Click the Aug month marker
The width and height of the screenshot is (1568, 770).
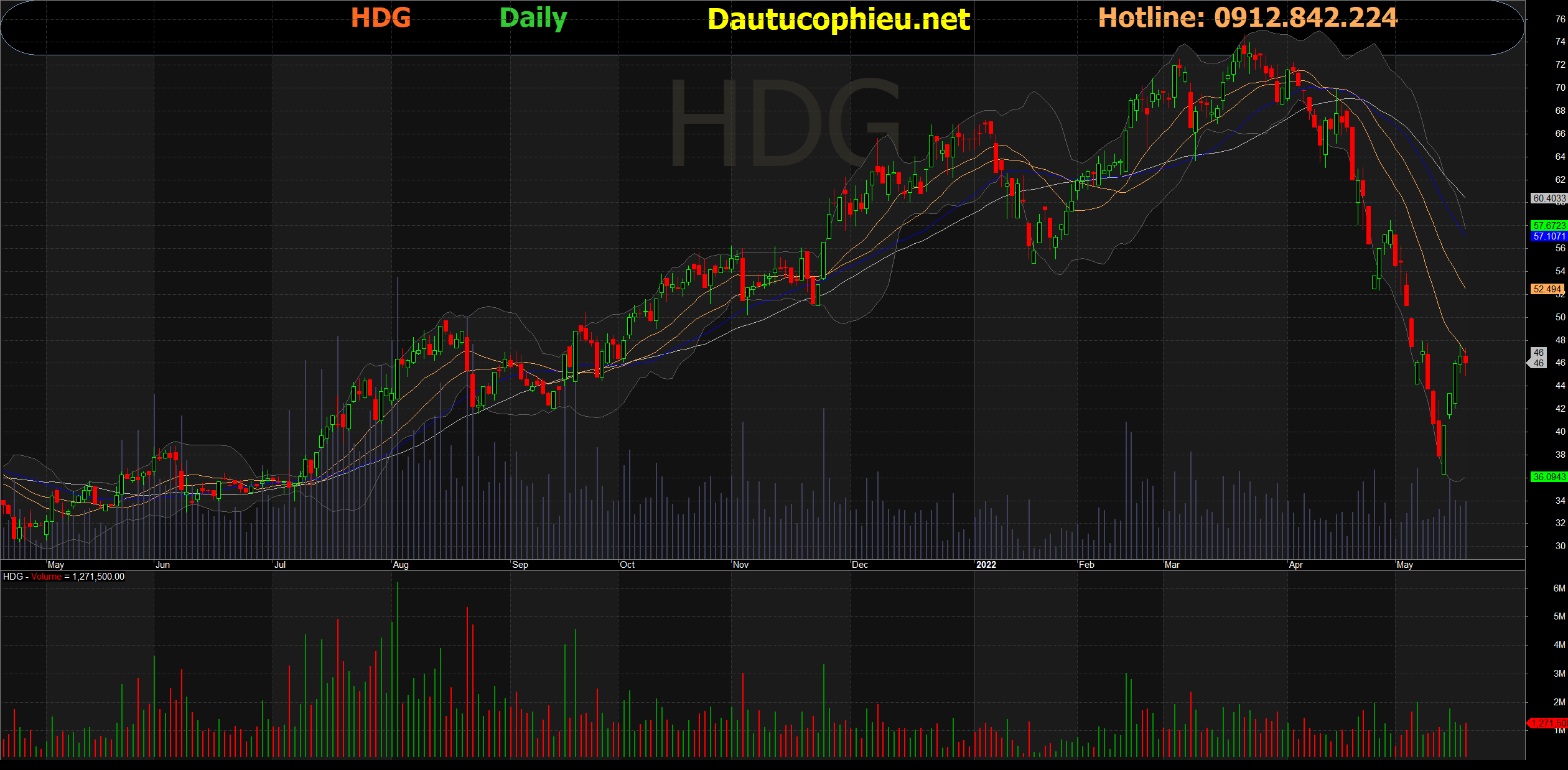click(x=401, y=565)
